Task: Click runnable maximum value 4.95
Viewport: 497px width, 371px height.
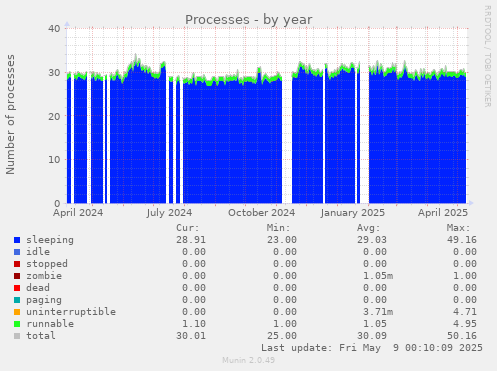Action: [465, 324]
